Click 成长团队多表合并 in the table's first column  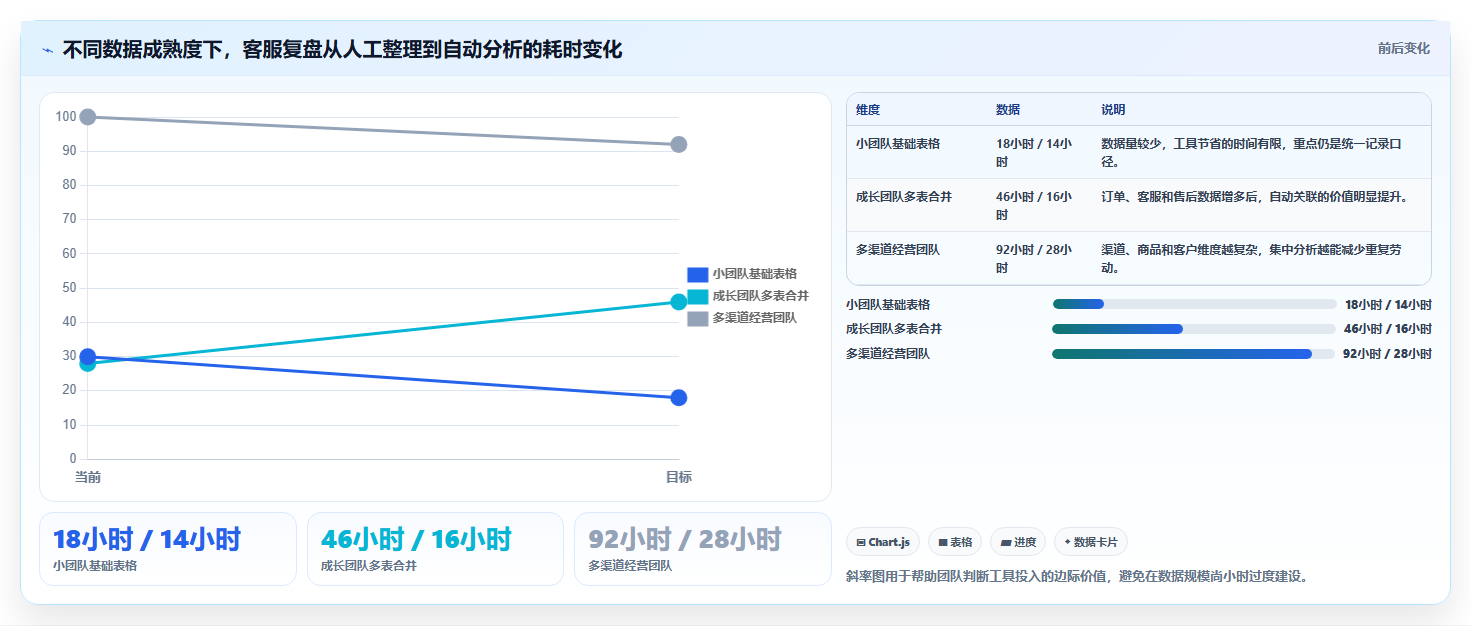click(x=904, y=197)
